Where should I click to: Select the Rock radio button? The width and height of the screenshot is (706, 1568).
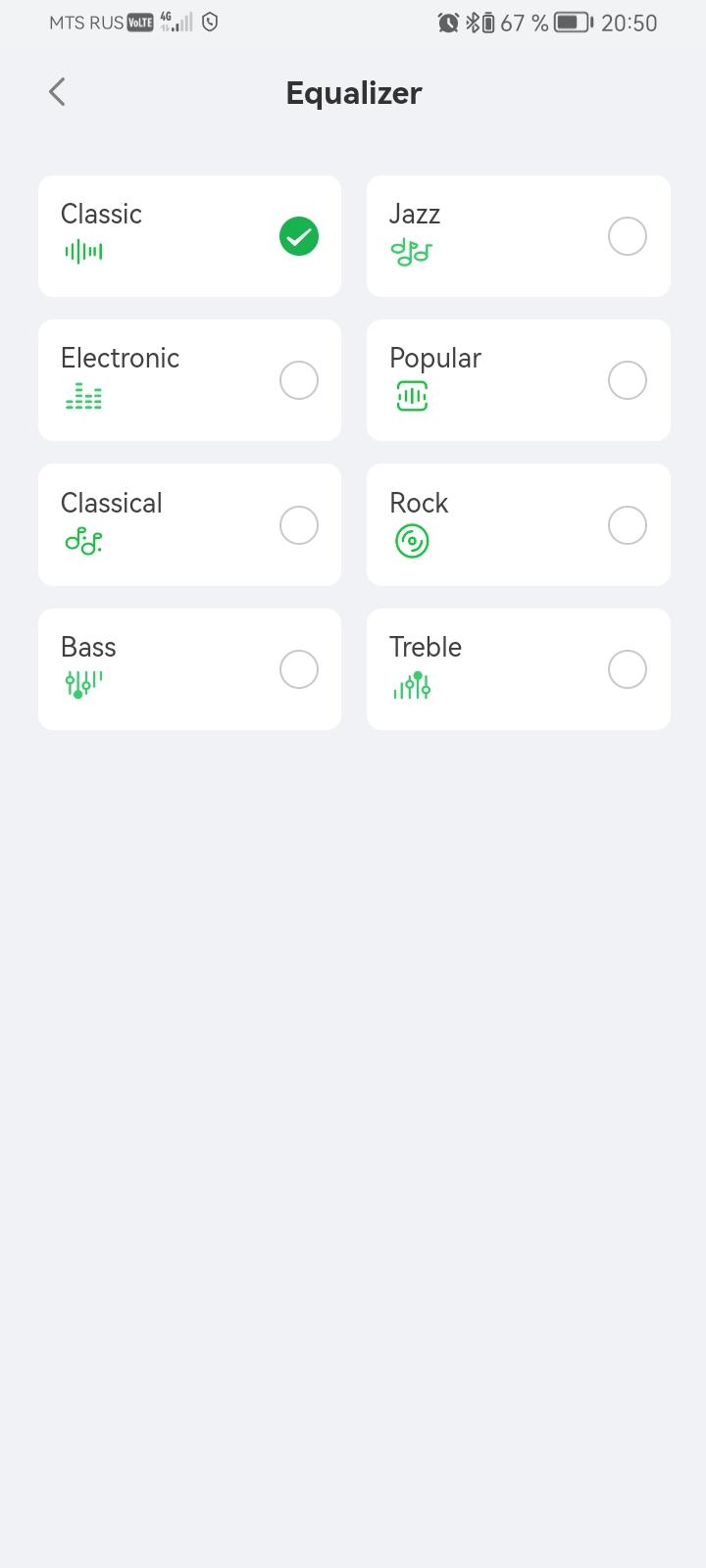[x=628, y=525]
